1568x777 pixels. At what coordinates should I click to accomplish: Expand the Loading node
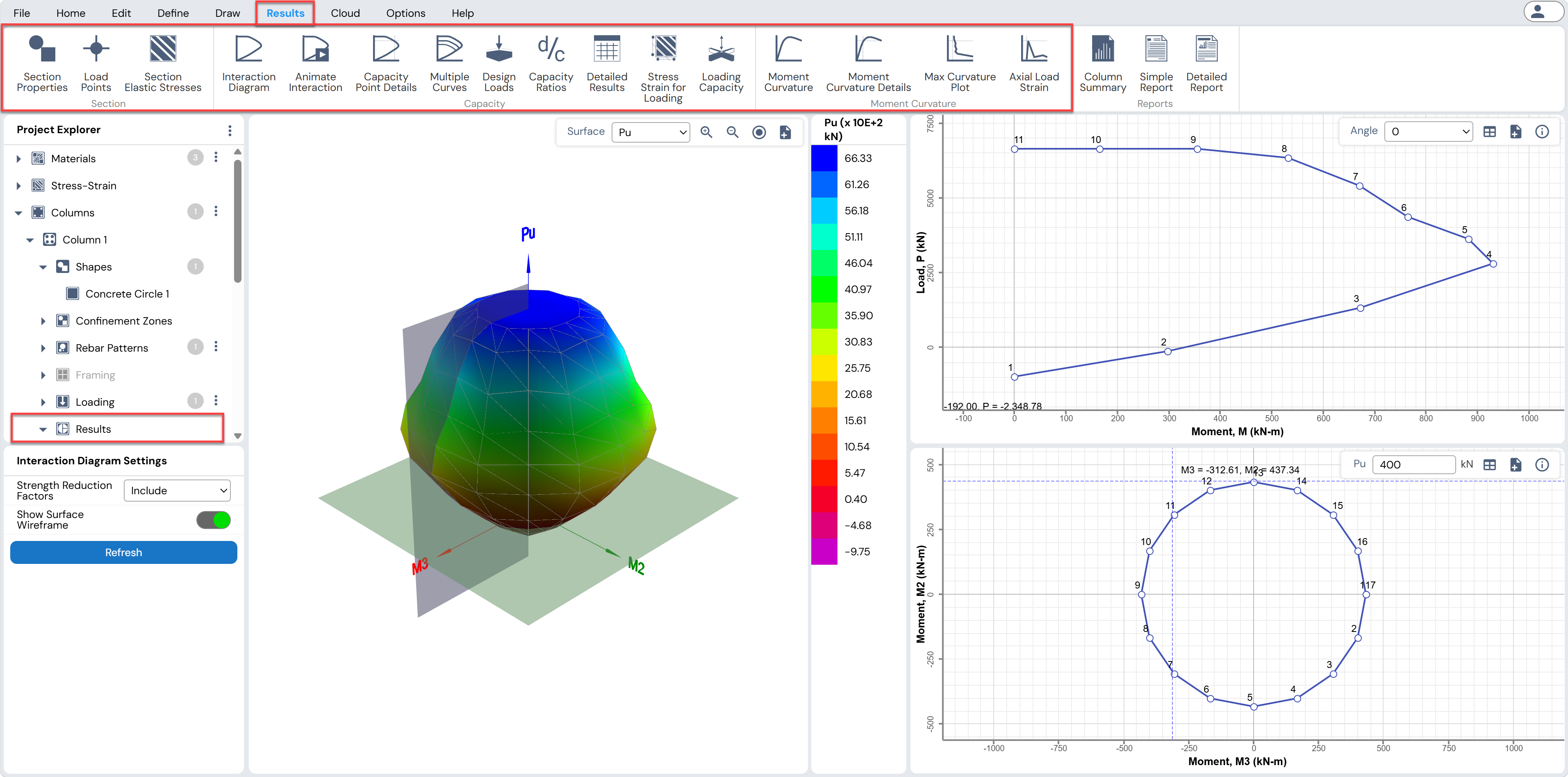point(43,402)
